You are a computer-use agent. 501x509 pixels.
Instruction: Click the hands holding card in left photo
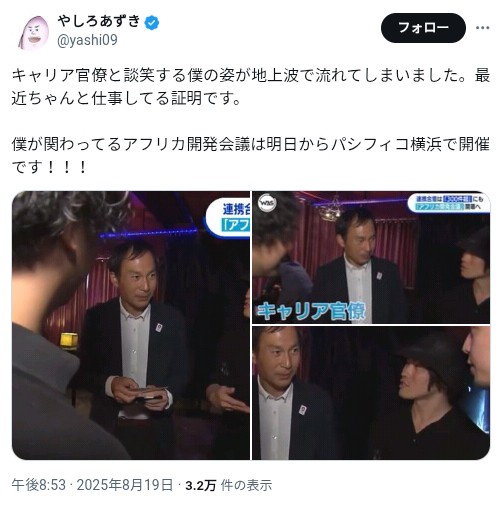click(x=140, y=393)
